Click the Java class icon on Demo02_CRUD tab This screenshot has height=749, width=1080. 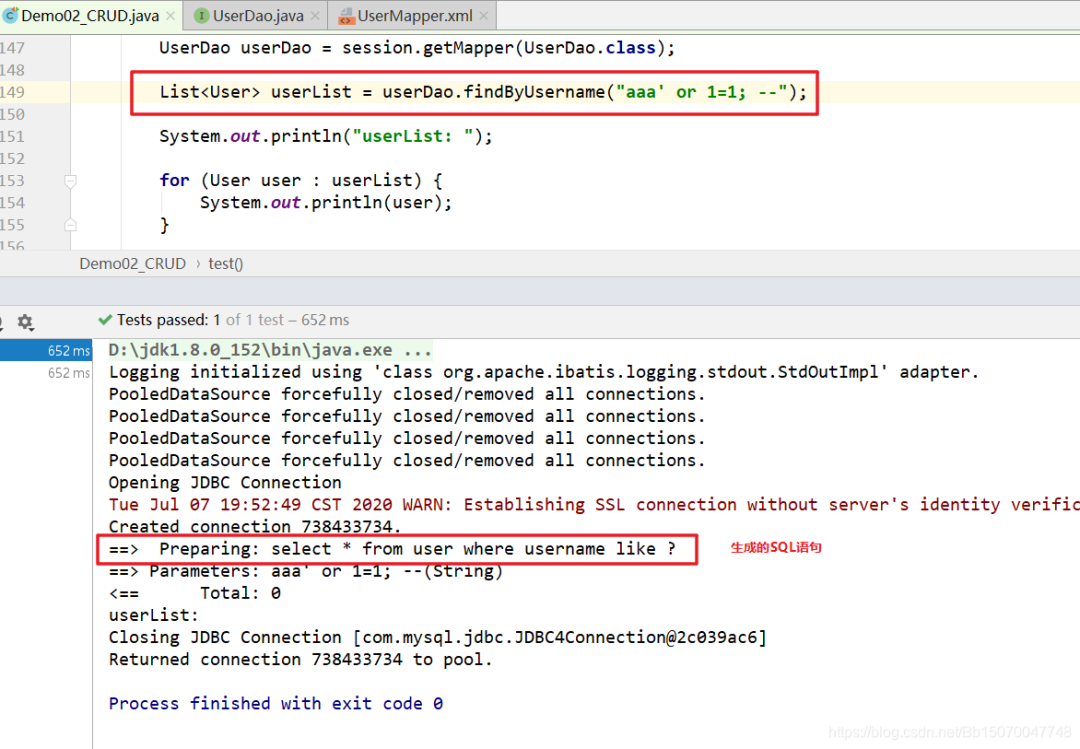[x=10, y=15]
